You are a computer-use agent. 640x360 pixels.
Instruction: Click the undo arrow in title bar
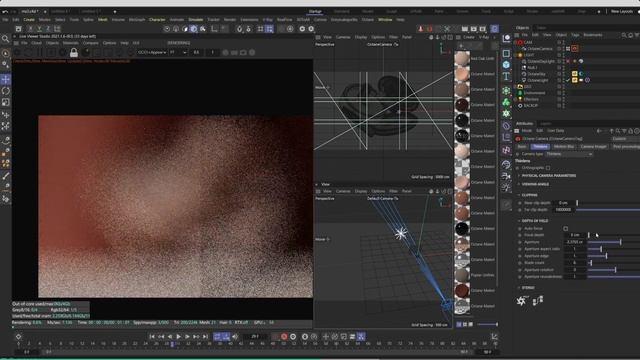(5, 11)
